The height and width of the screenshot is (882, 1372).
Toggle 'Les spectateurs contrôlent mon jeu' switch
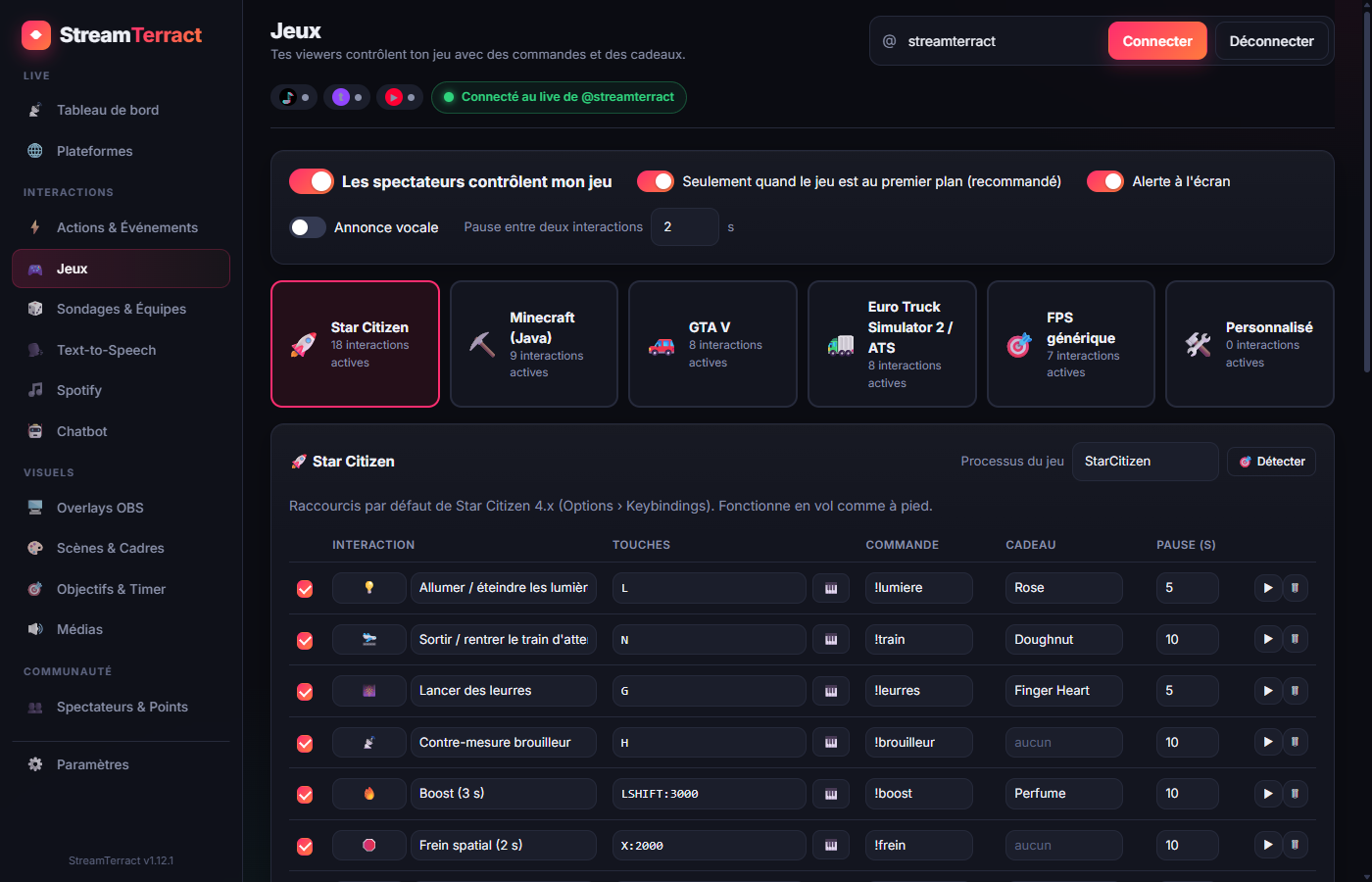[312, 181]
